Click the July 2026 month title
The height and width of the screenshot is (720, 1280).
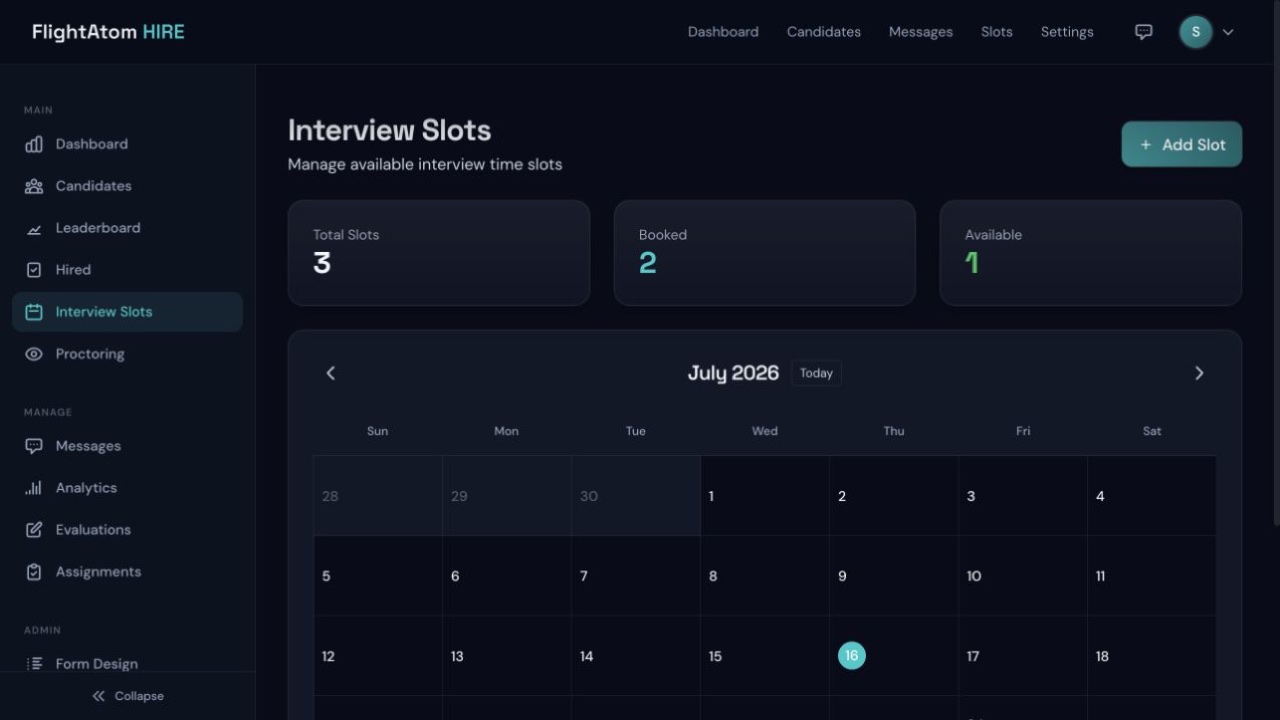coord(733,373)
